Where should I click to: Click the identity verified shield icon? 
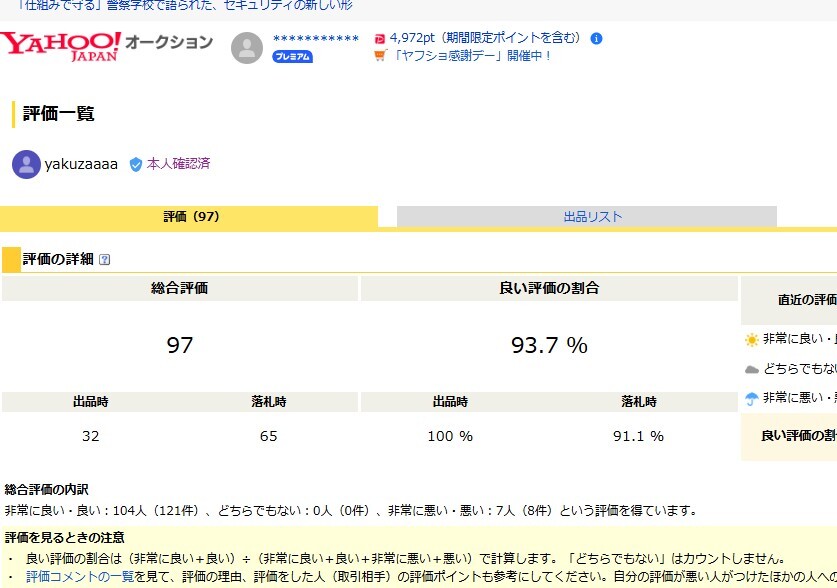[x=136, y=164]
